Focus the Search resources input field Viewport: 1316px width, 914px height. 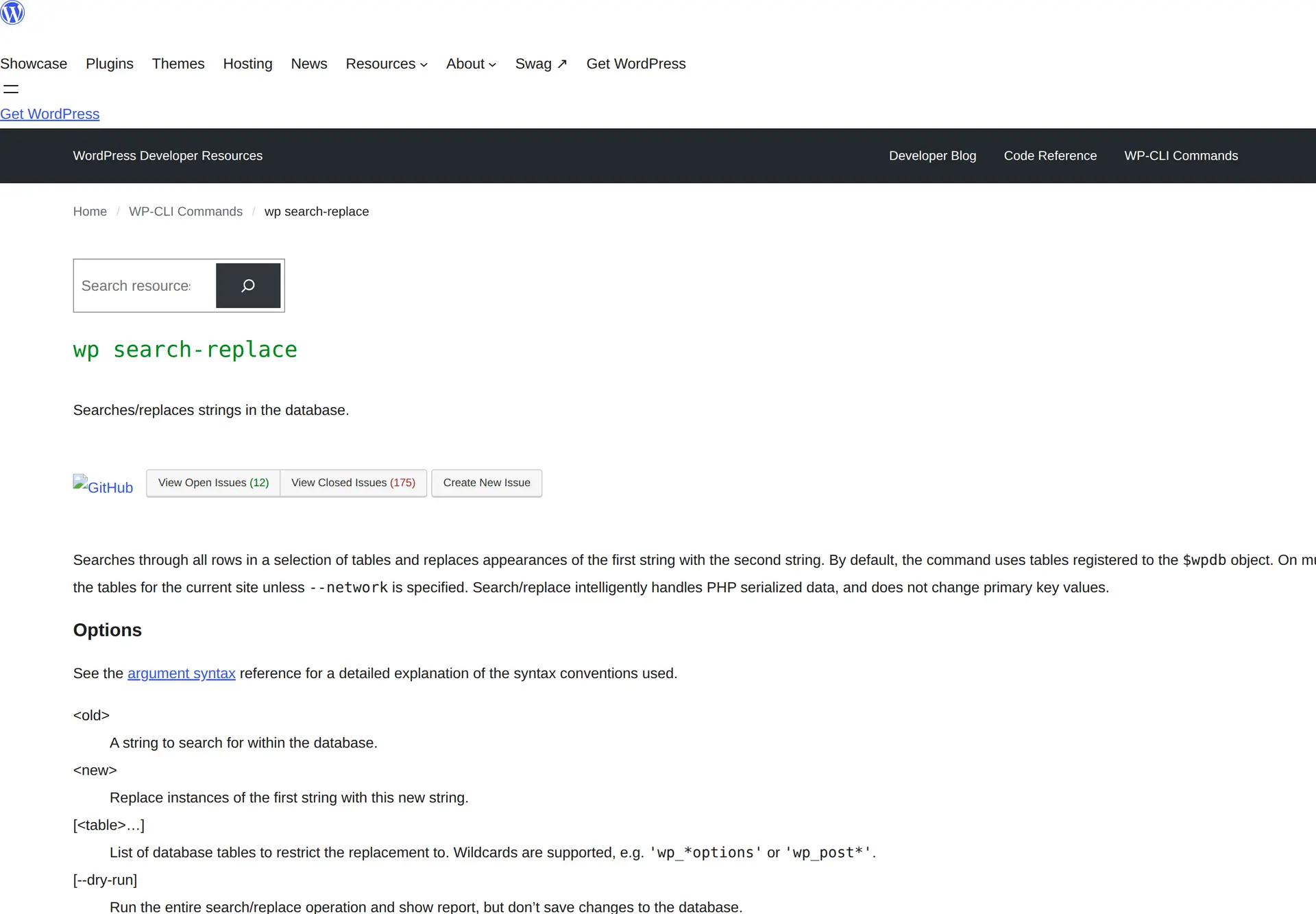coord(145,285)
